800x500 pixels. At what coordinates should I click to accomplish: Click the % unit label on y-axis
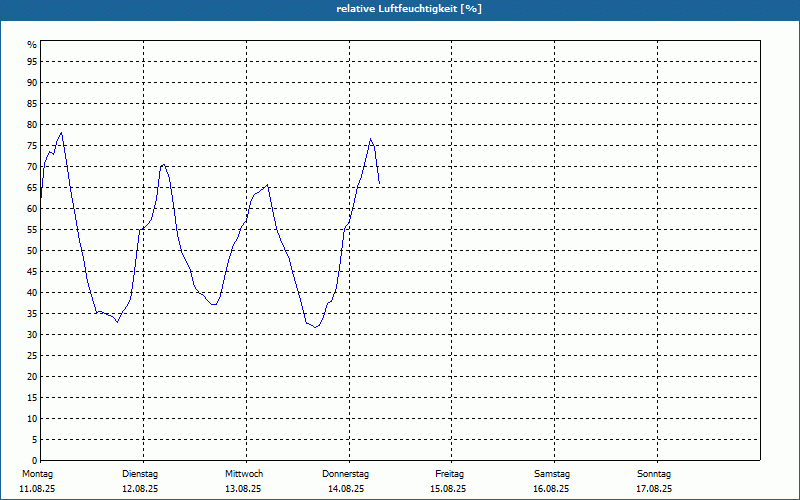32,45
